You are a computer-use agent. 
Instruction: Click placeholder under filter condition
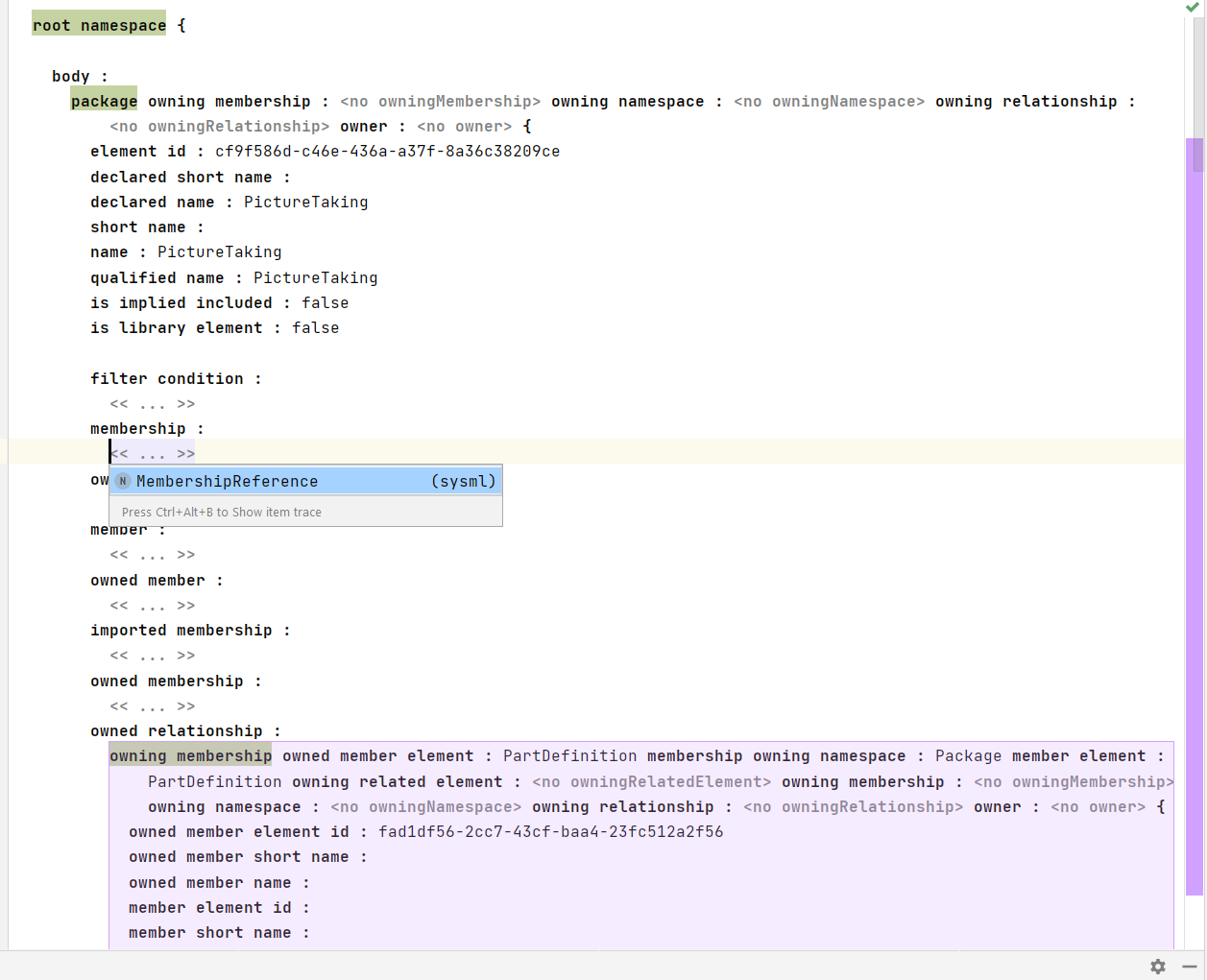click(x=153, y=404)
